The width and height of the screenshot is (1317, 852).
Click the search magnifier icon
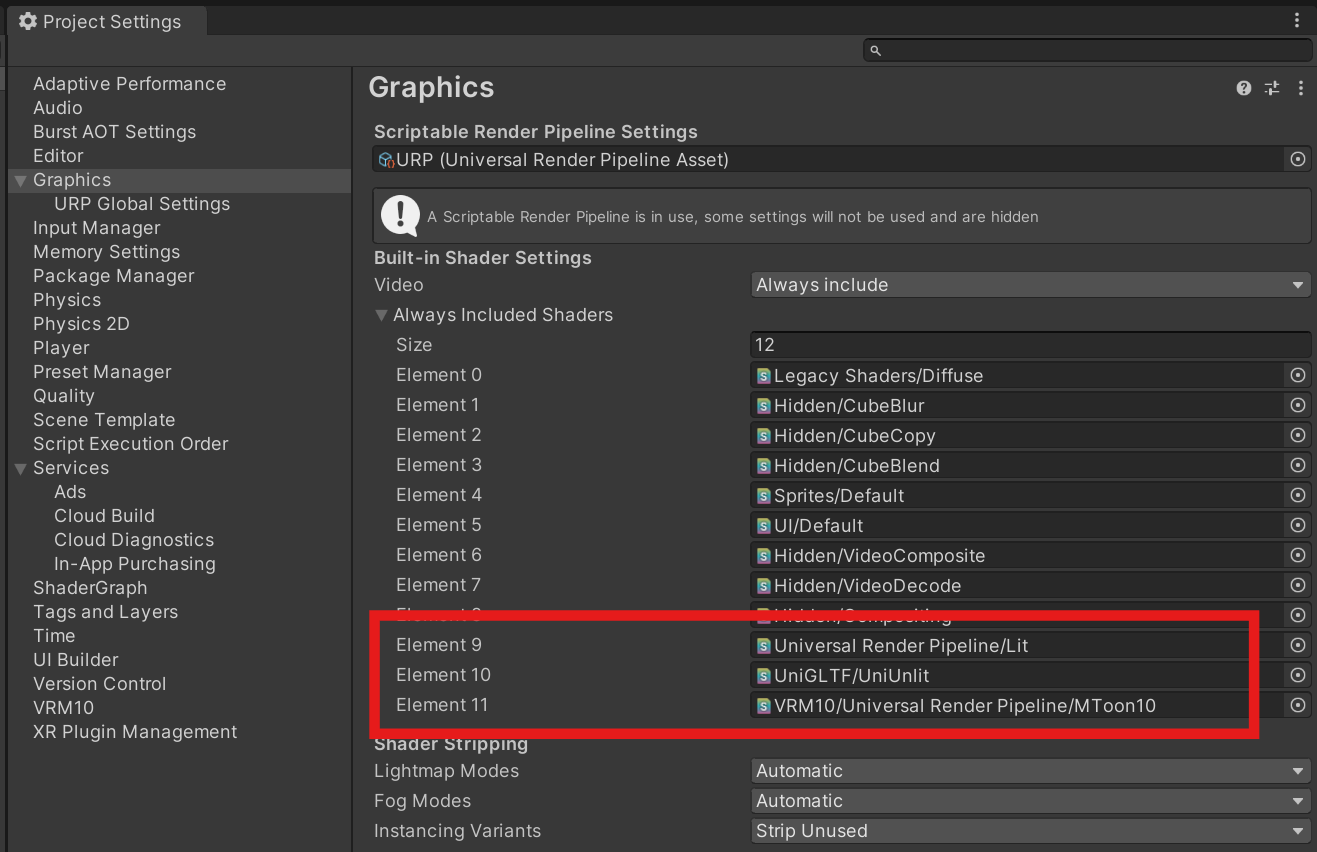(x=875, y=50)
